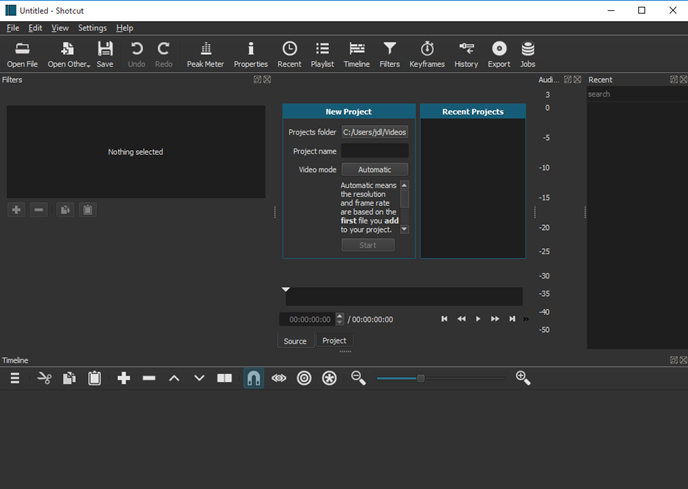Image resolution: width=688 pixels, height=489 pixels.
Task: Play the video in the player
Action: tap(478, 319)
